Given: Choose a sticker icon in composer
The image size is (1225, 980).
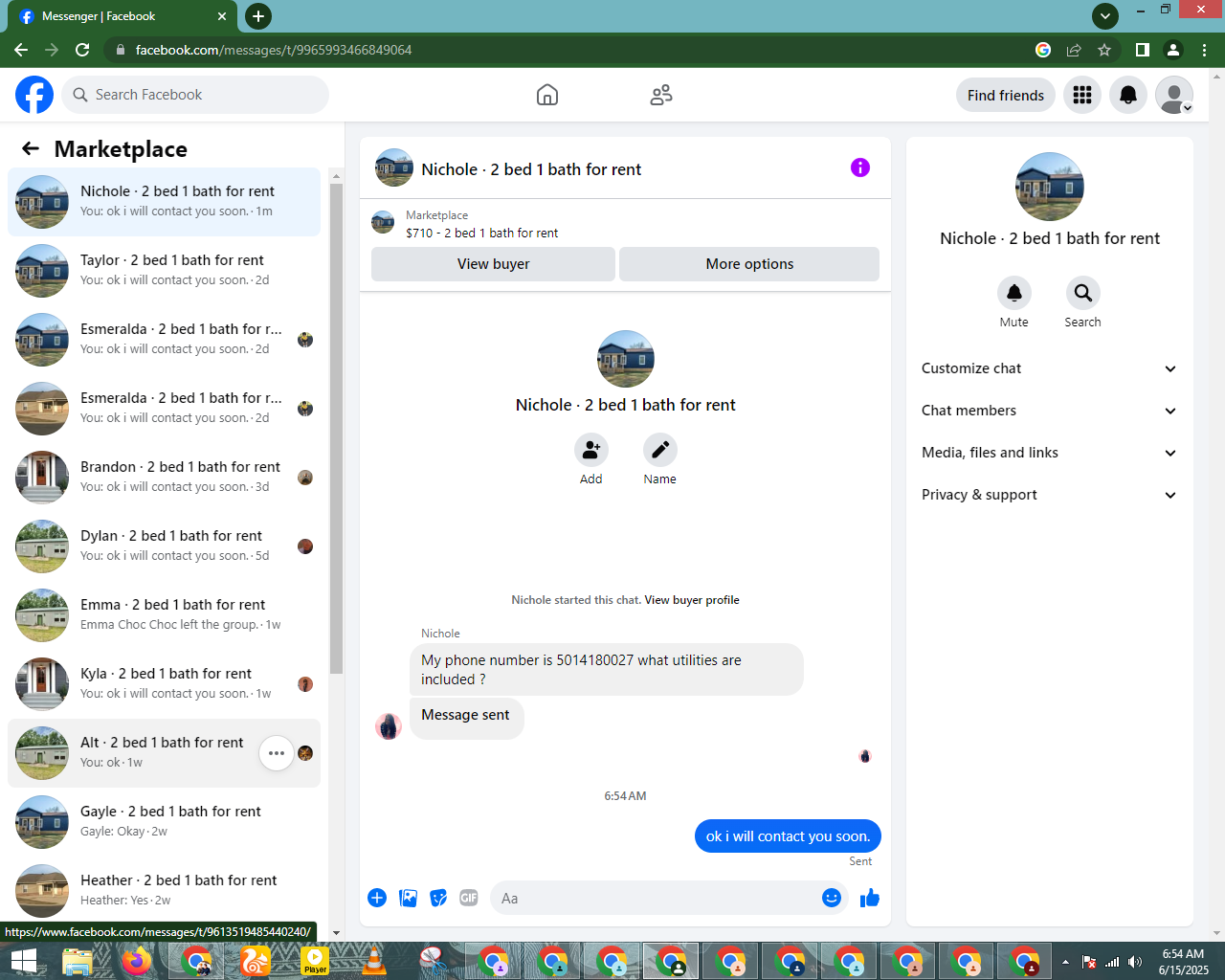Looking at the screenshot, I should click(438, 898).
